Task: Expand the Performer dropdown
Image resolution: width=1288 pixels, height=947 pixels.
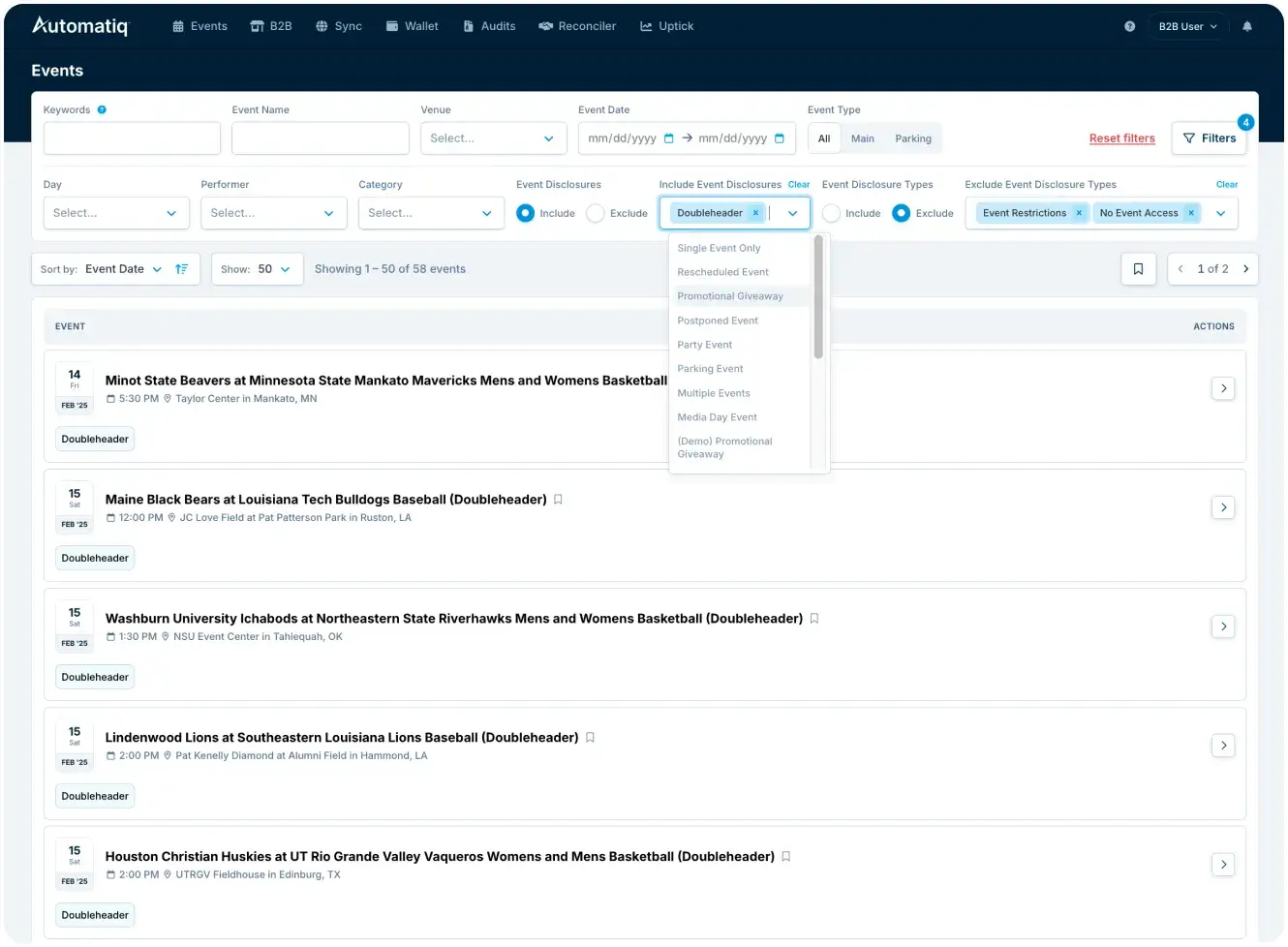Action: pyautogui.click(x=273, y=213)
